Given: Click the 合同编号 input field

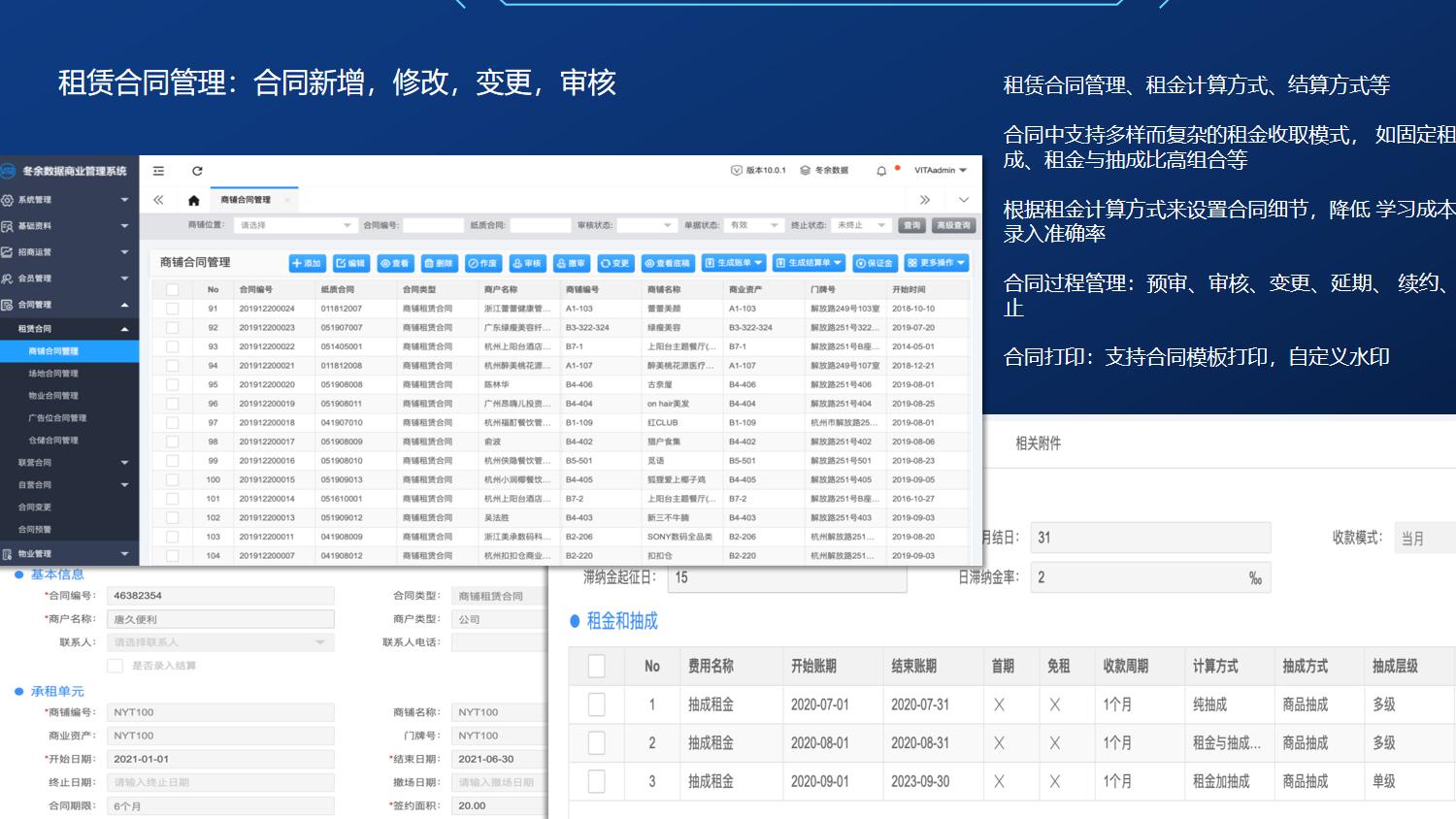Looking at the screenshot, I should point(433,224).
